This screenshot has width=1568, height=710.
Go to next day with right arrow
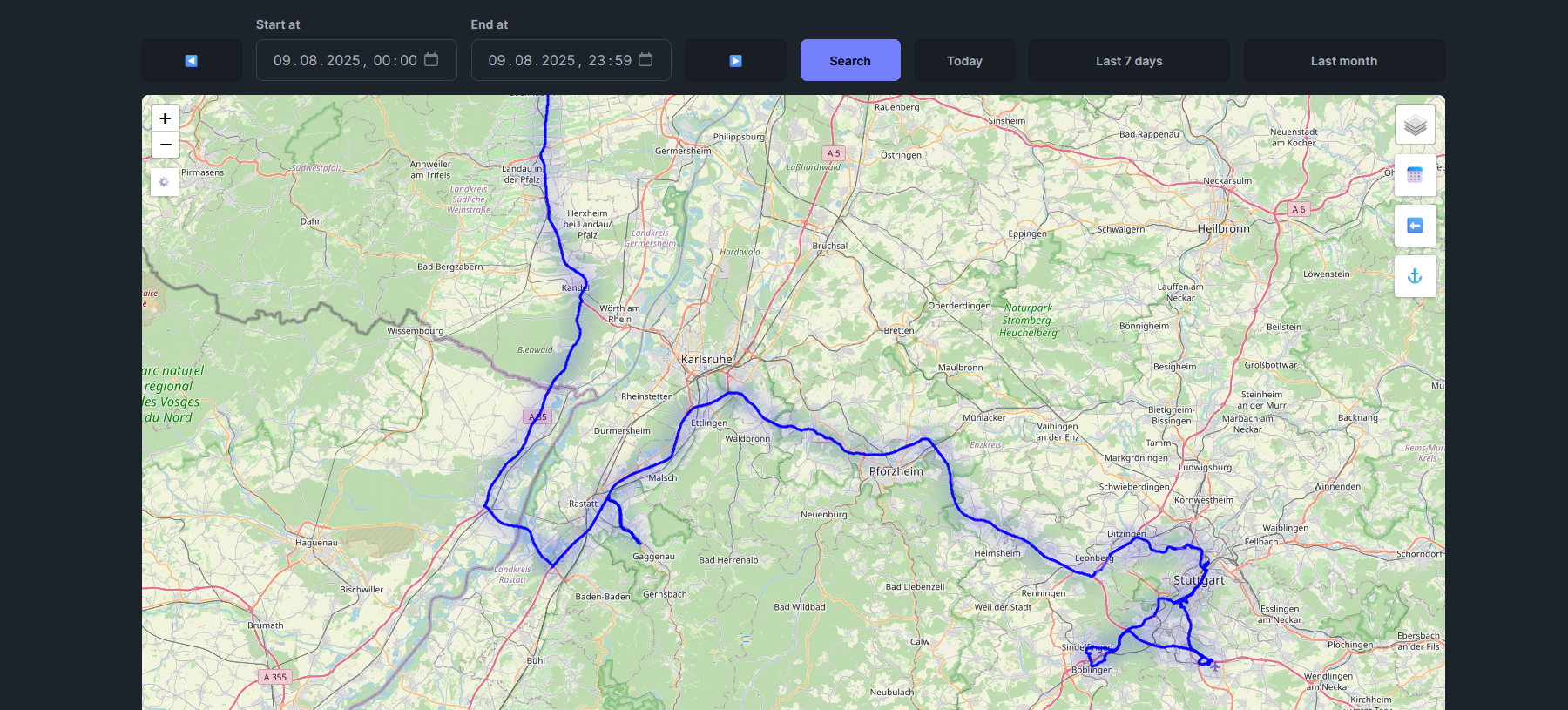(735, 60)
